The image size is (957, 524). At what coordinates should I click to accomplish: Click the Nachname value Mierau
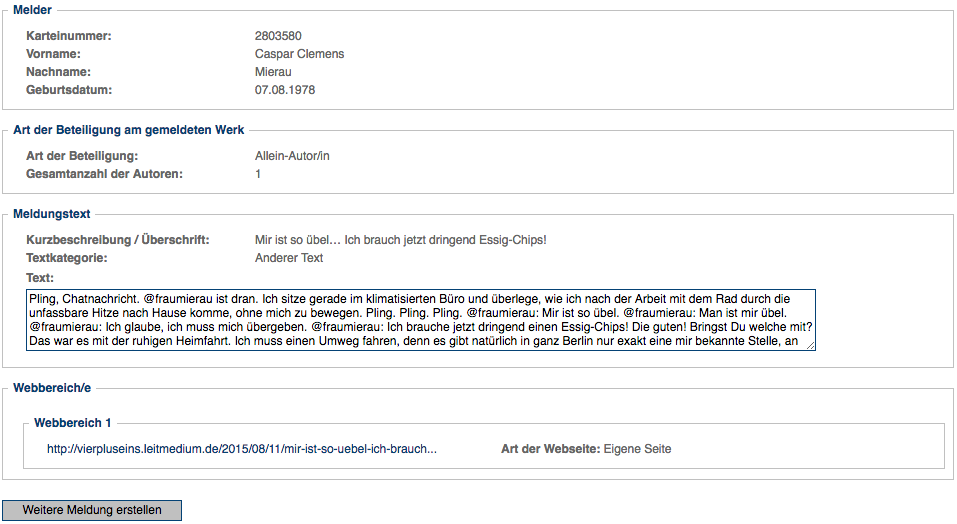pyautogui.click(x=273, y=72)
